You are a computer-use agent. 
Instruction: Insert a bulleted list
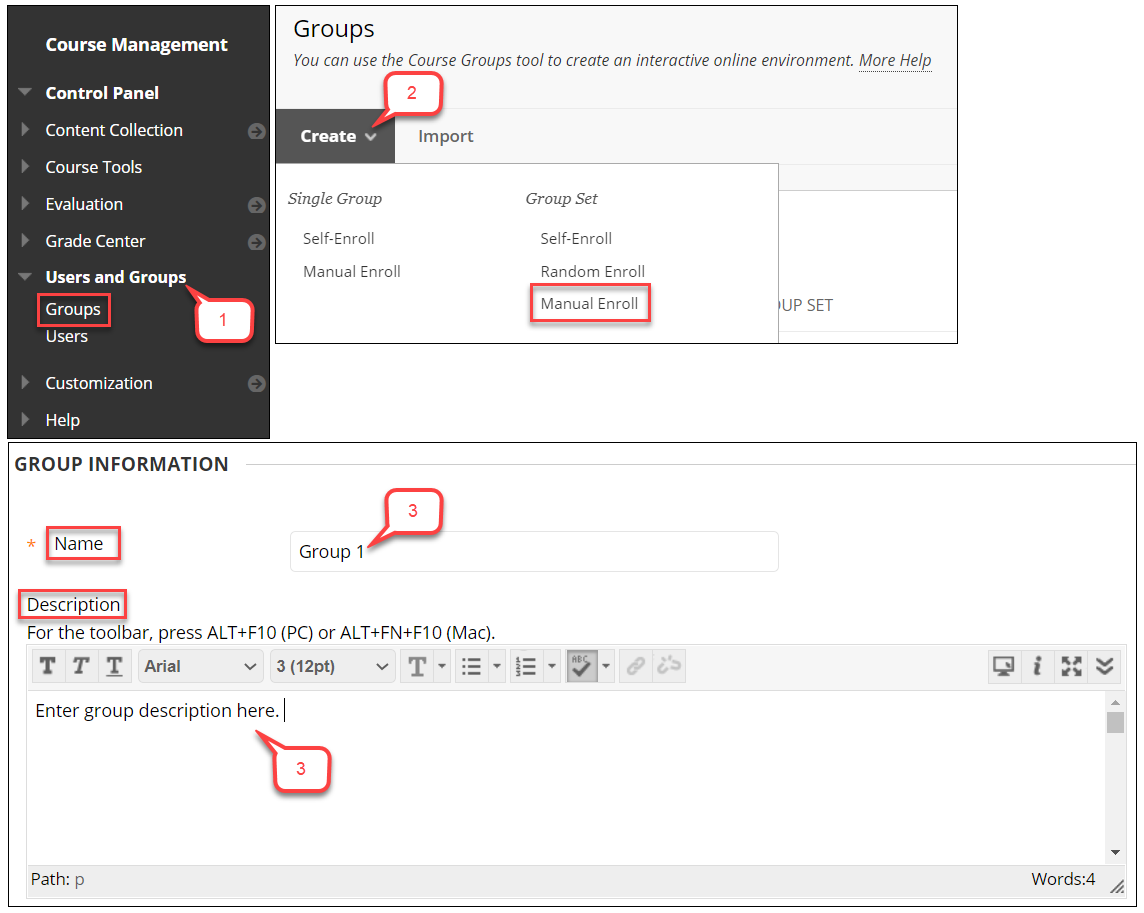pos(472,666)
